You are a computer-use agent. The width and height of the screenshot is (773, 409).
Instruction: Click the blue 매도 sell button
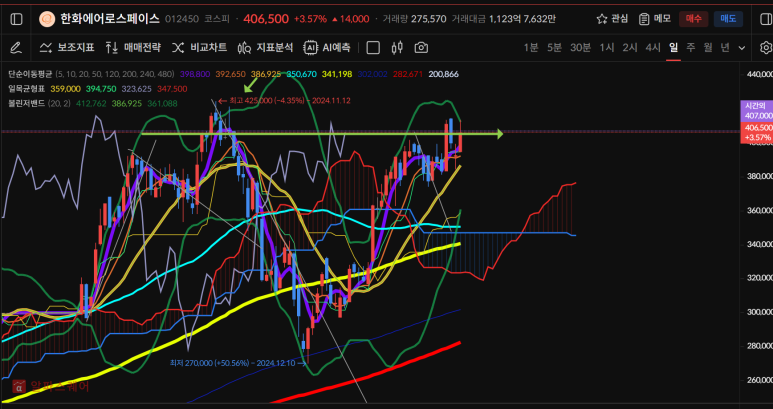tap(728, 19)
